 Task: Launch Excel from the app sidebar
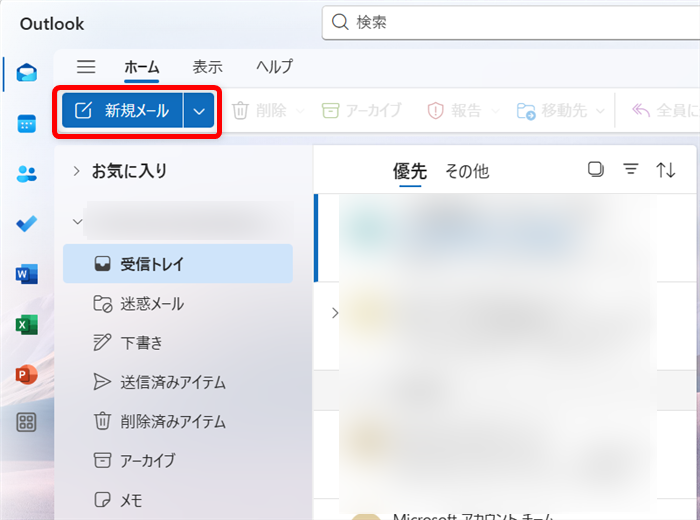pos(26,324)
